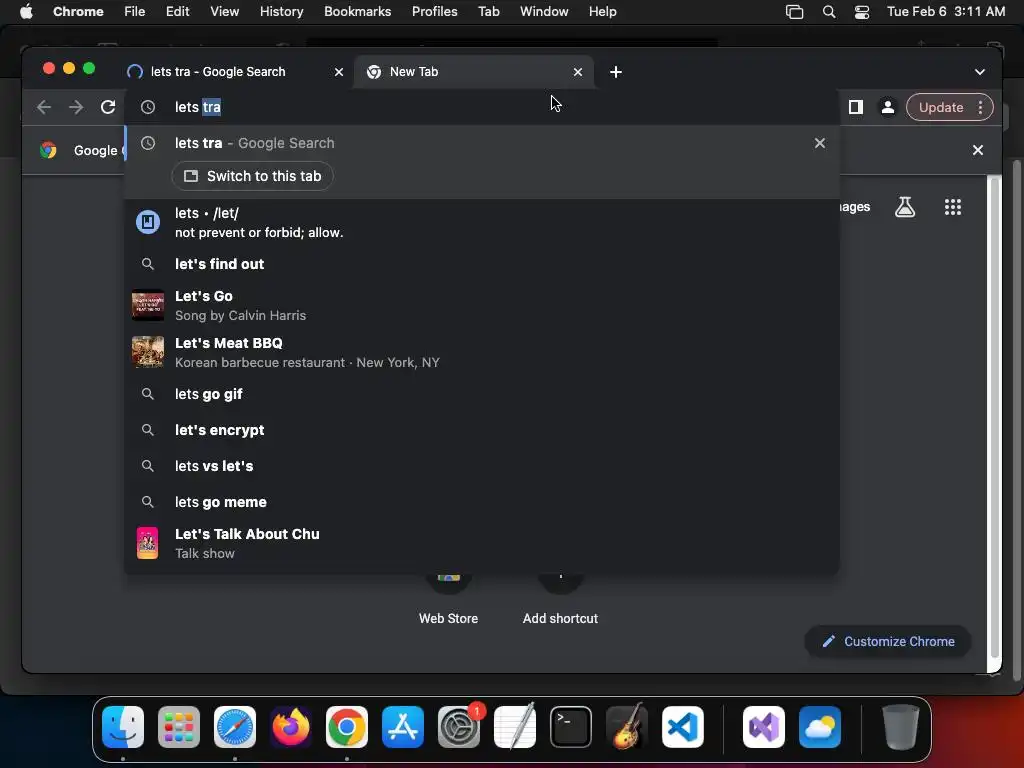This screenshot has height=768, width=1024.
Task: Open Control Center in menu bar
Action: pyautogui.click(x=862, y=12)
